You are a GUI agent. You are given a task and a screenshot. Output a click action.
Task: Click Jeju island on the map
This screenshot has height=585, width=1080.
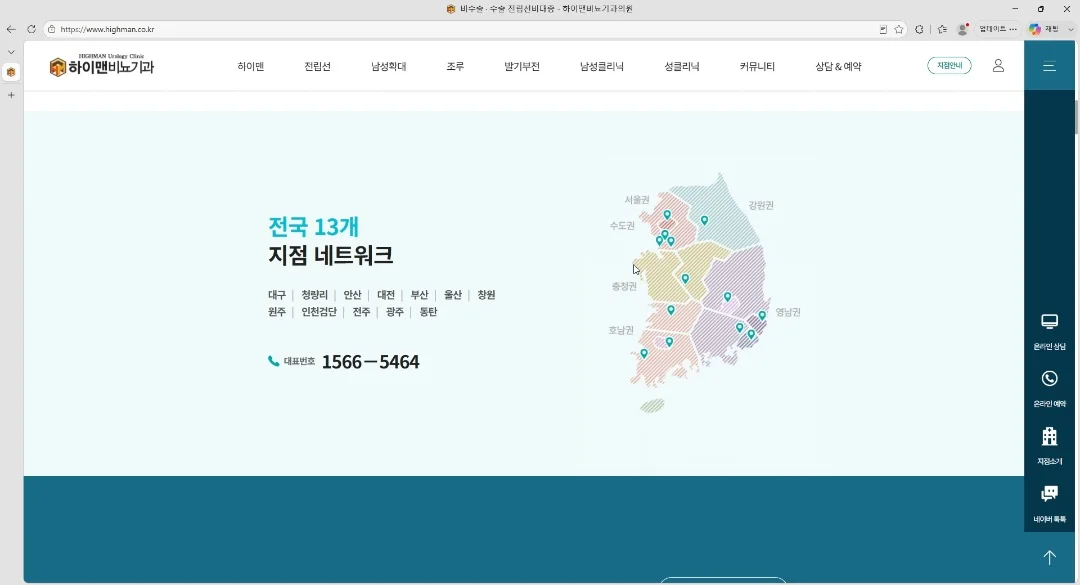pyautogui.click(x=652, y=406)
